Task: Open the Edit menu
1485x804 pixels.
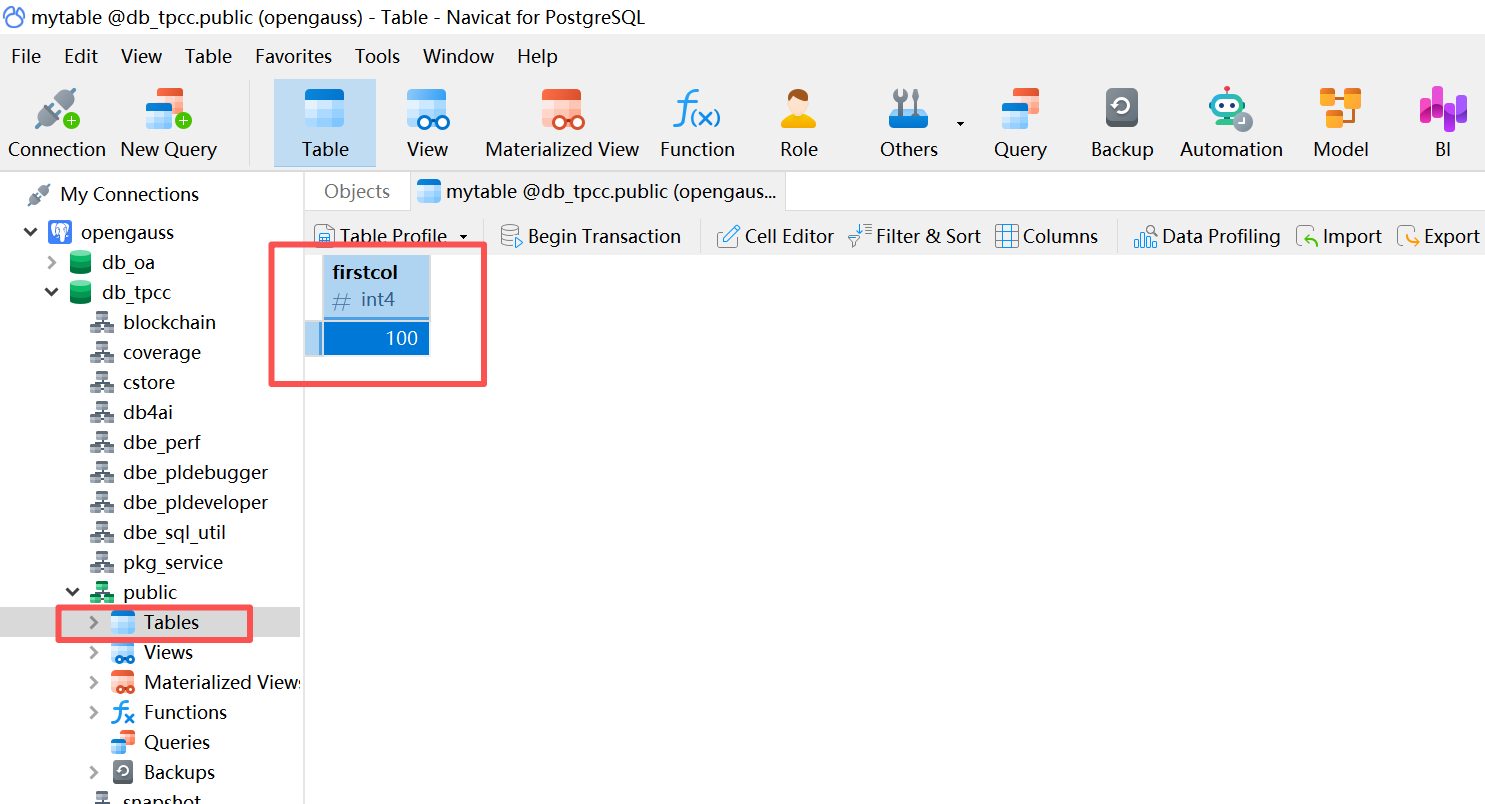Action: (x=81, y=56)
